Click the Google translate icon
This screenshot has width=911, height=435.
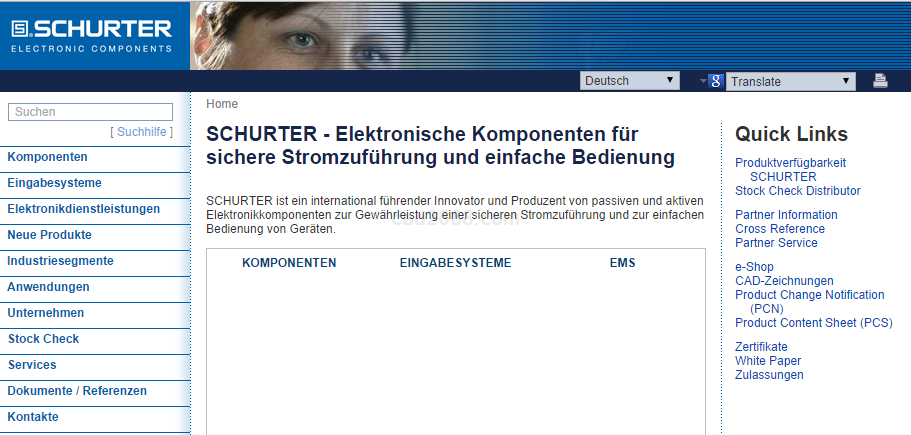pos(715,81)
